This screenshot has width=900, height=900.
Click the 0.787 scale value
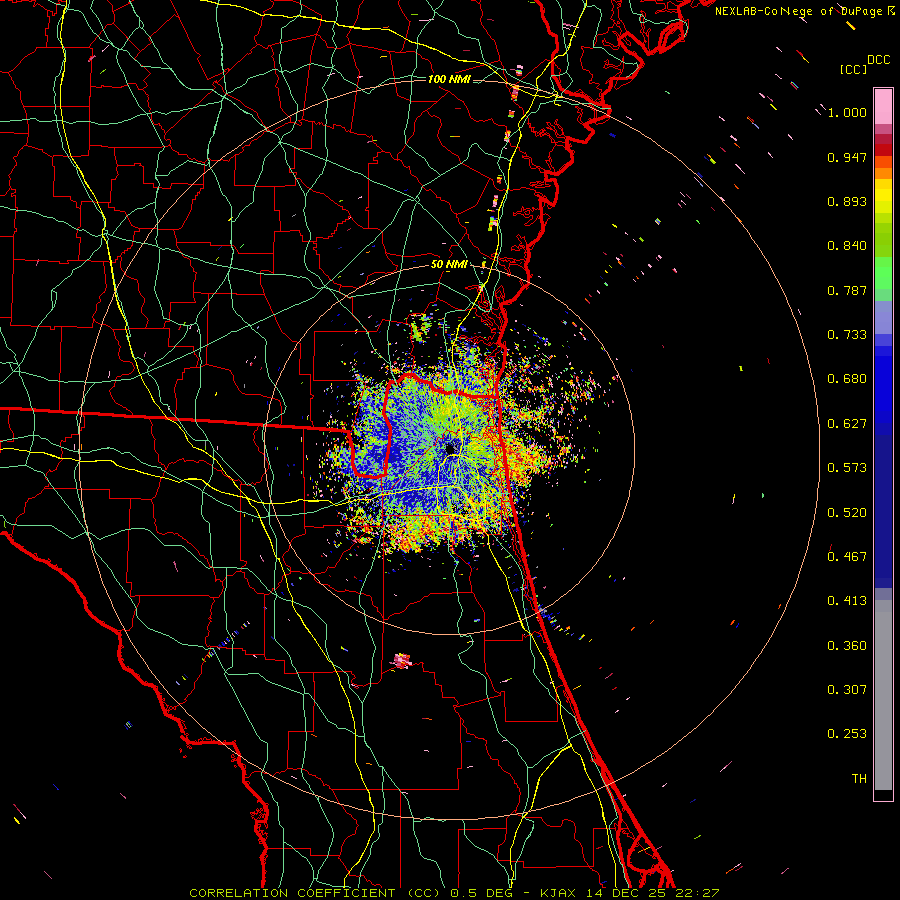click(847, 290)
